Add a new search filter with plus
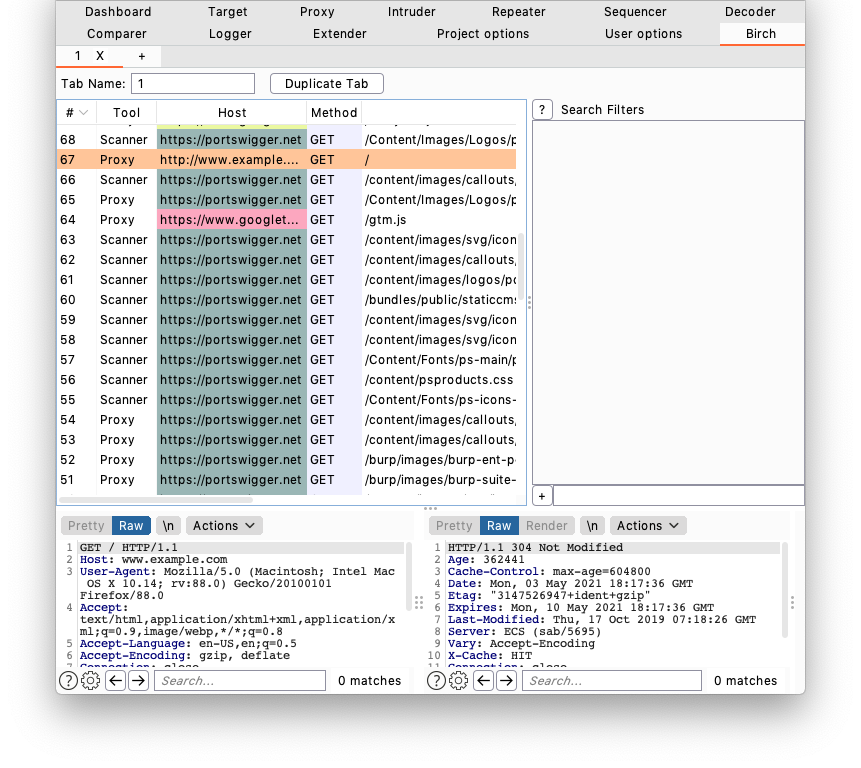Screen dimensions: 861x768 pyautogui.click(x=542, y=496)
